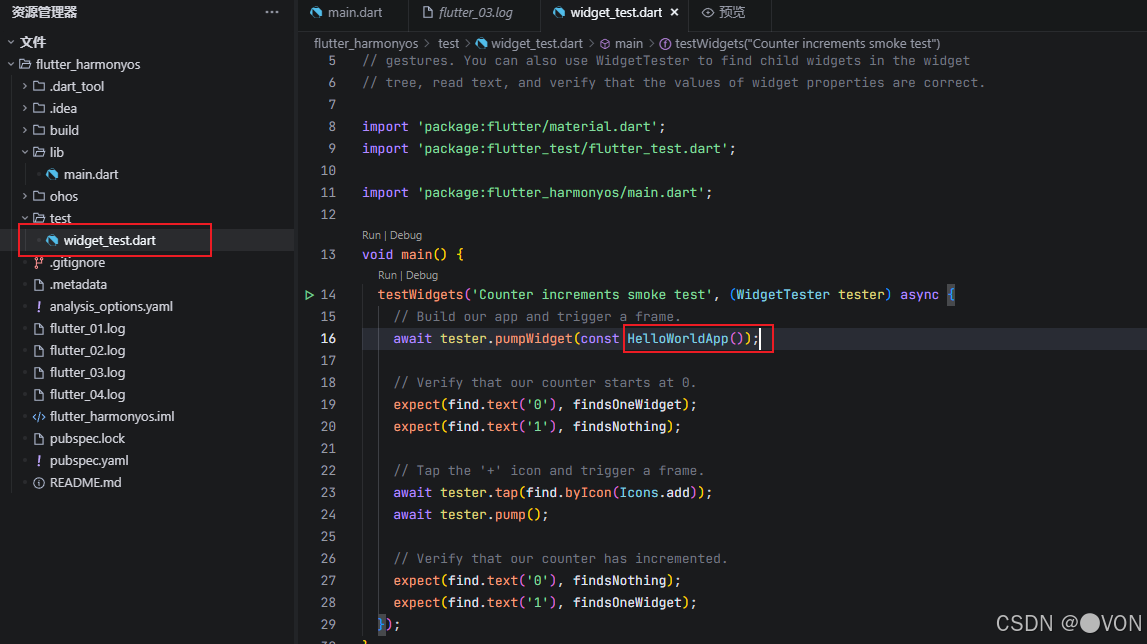
Task: Click HelloWorldApp in line 16
Action: 677,338
